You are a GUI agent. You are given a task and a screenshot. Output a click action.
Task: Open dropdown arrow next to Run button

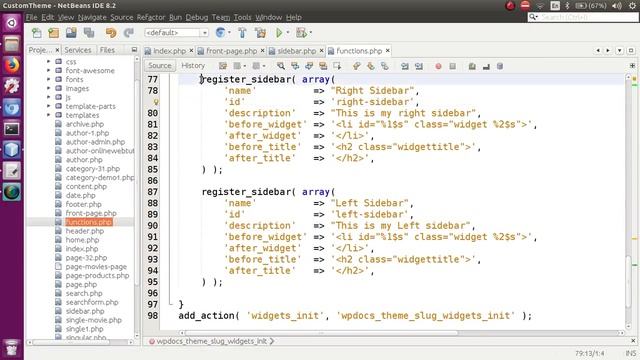288,33
